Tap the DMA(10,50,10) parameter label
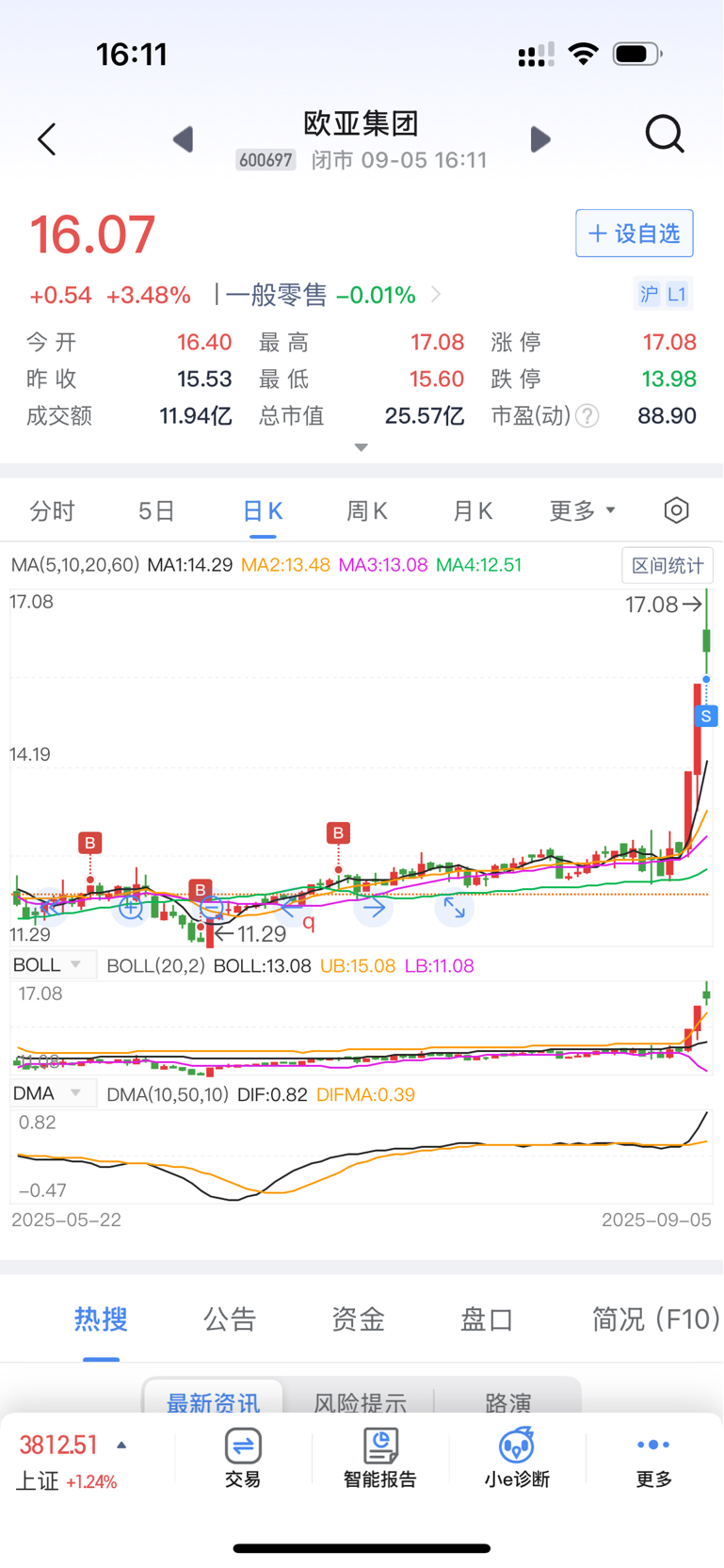724x1568 pixels. pyautogui.click(x=168, y=1094)
